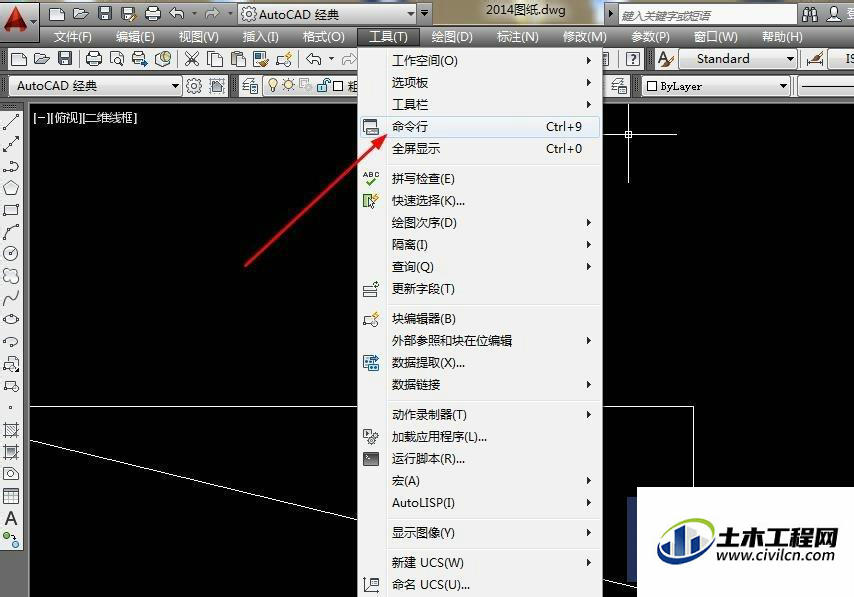The height and width of the screenshot is (597, 854).
Task: Select the Hatch tool
Action: [x=11, y=430]
